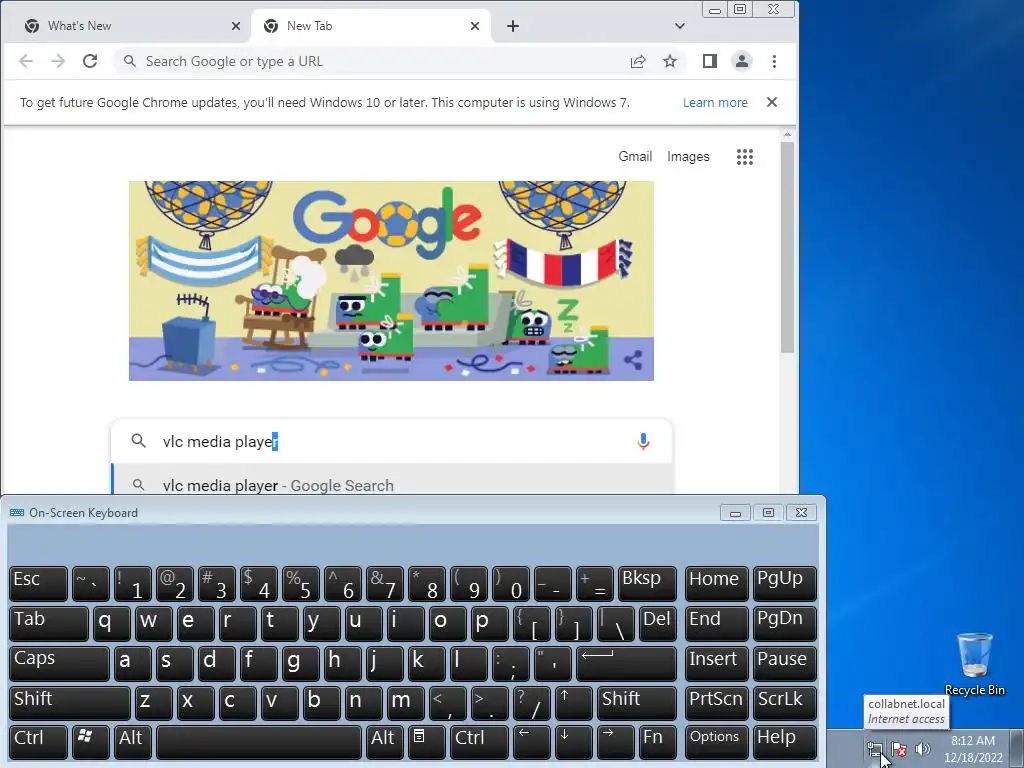
Task: Click the Chrome page vertical scrollbar
Action: [x=788, y=248]
